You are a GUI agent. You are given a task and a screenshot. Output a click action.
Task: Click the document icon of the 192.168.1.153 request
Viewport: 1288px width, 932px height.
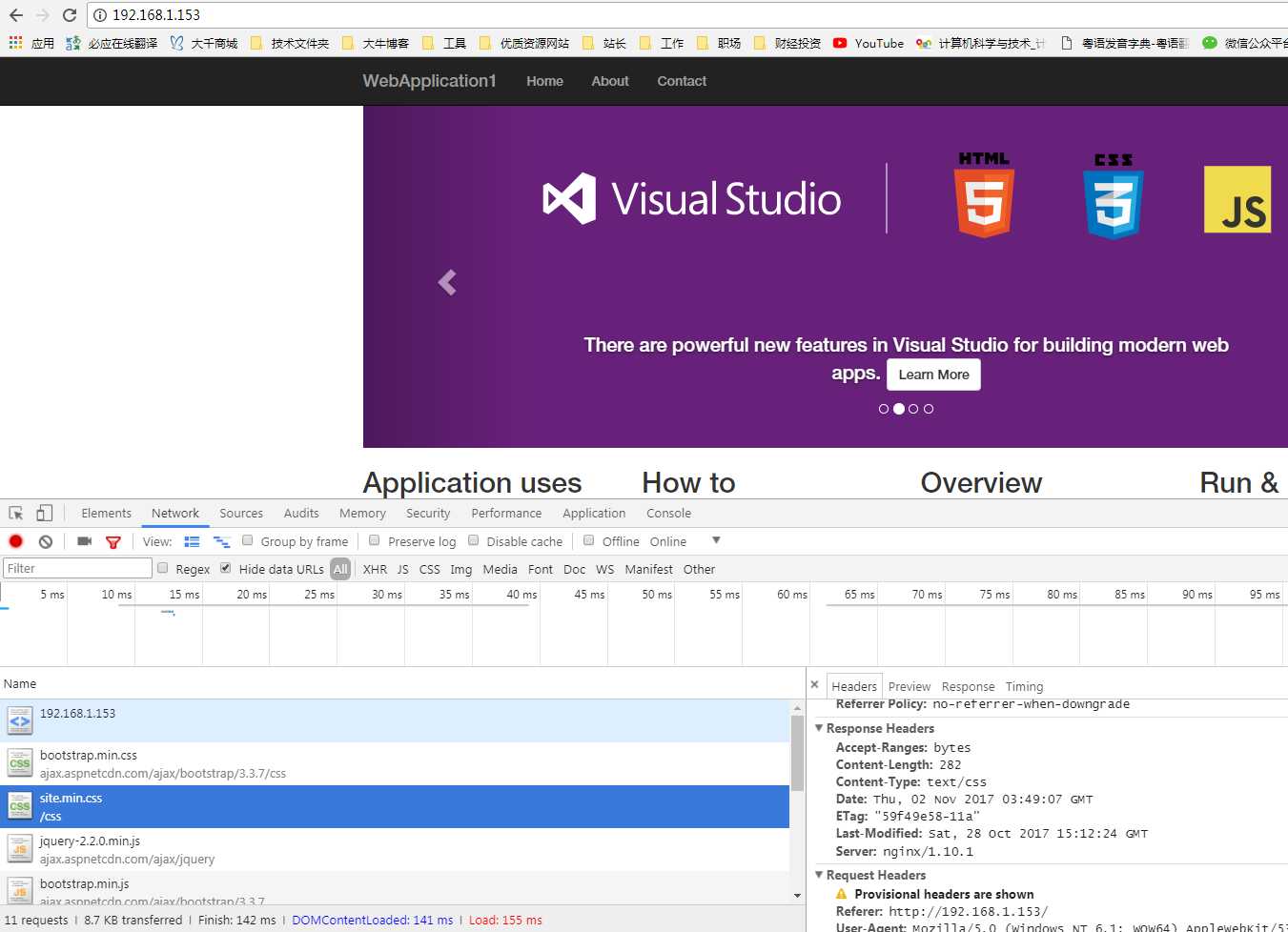pyautogui.click(x=20, y=720)
